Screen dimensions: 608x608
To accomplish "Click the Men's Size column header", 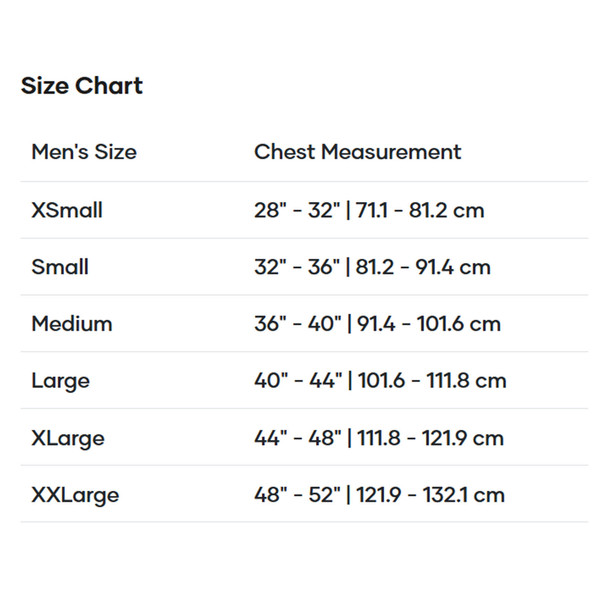I will click(x=84, y=153).
